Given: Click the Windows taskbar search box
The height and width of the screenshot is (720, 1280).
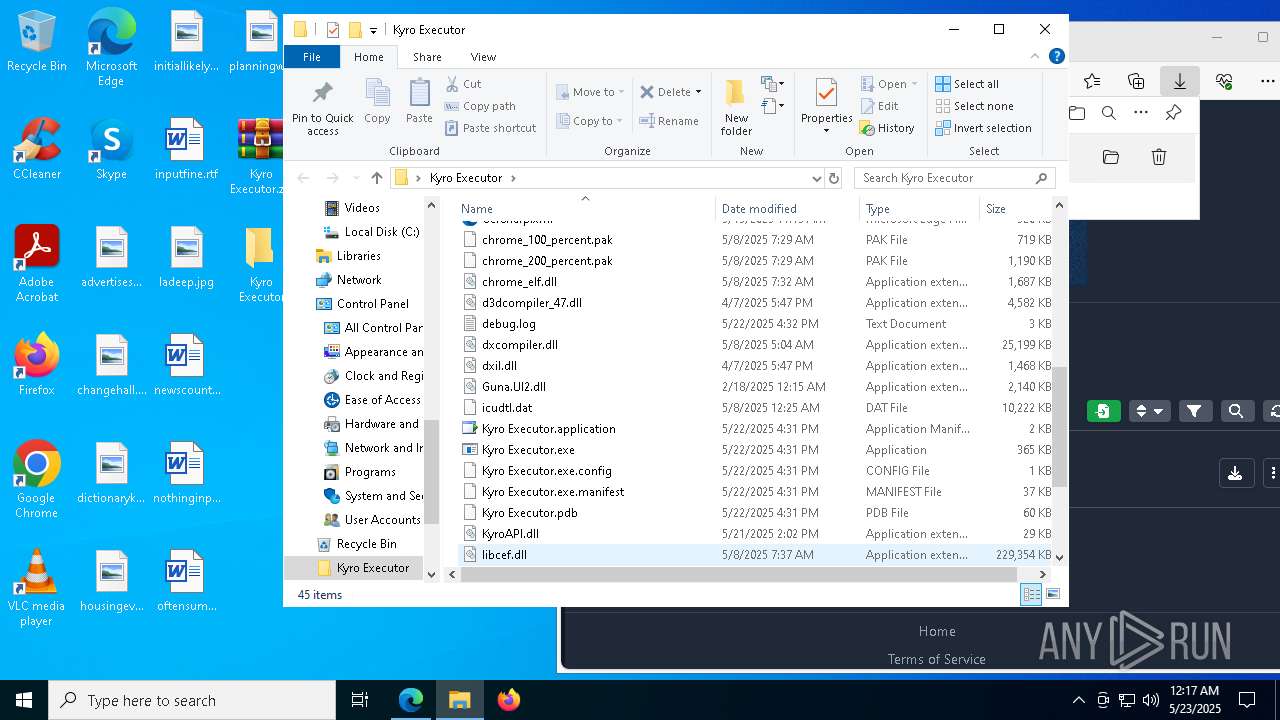Looking at the screenshot, I should (x=192, y=700).
